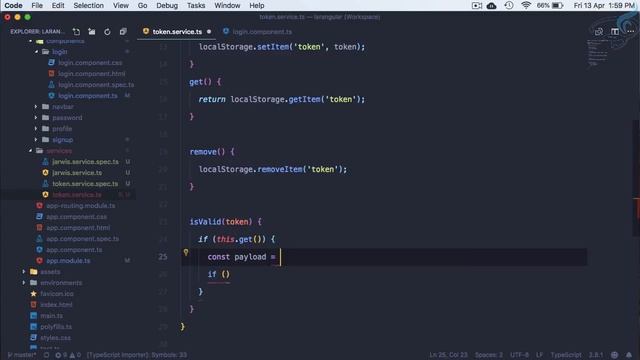This screenshot has width=640, height=360.
Task: Open login.component.html in Explorer
Action: 91,73
